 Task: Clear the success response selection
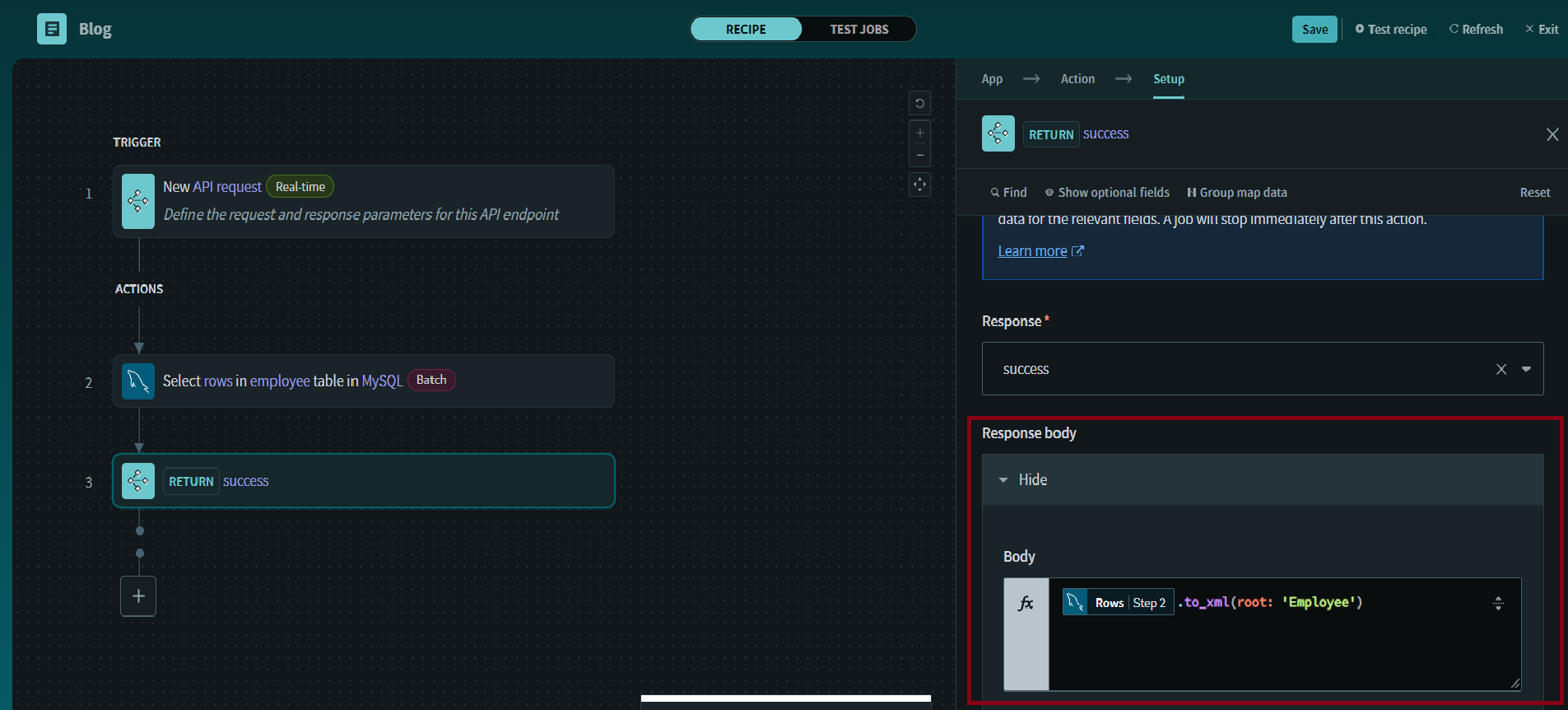click(x=1501, y=369)
